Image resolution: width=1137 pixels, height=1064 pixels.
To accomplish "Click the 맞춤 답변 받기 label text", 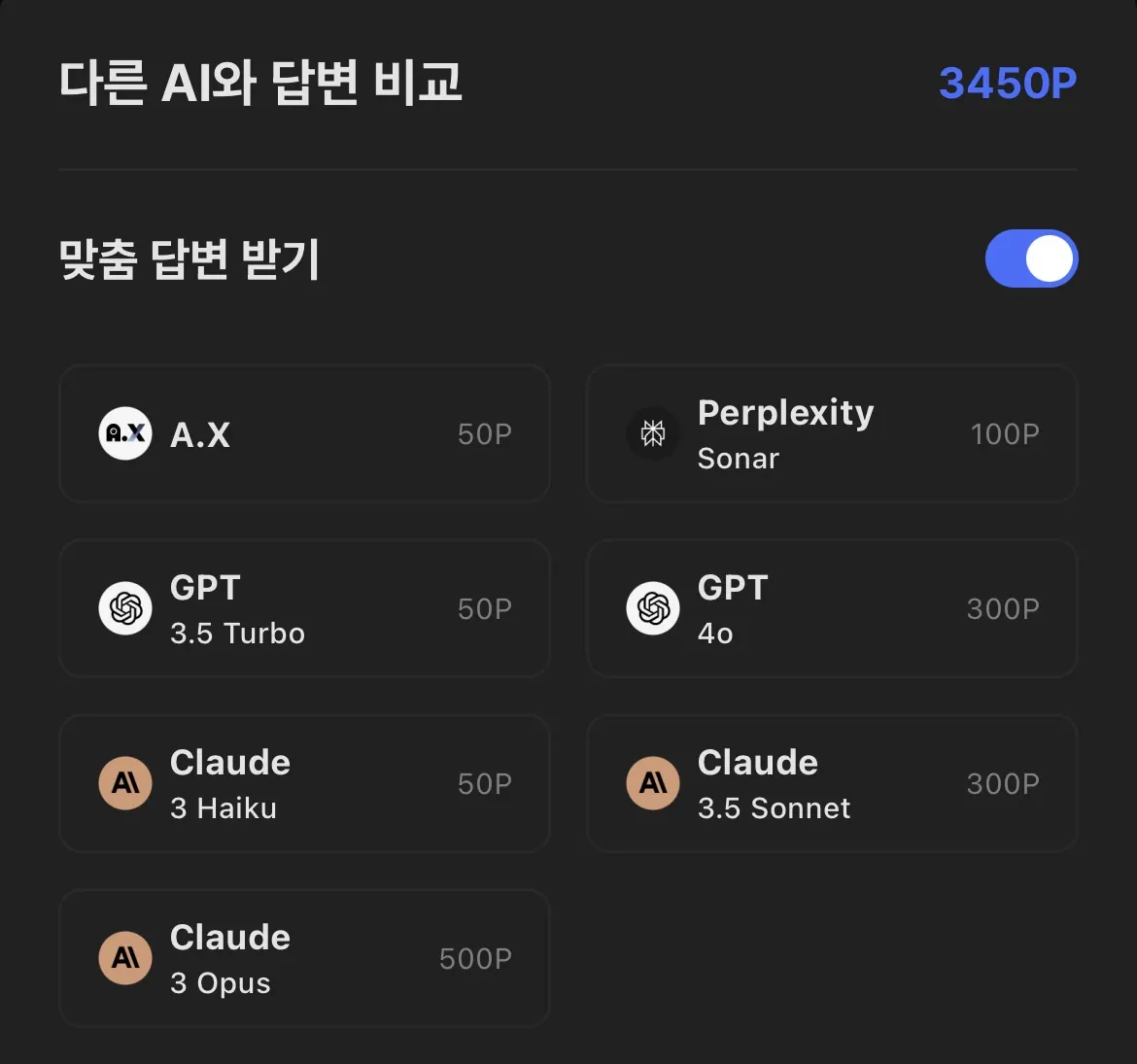I will tap(189, 259).
